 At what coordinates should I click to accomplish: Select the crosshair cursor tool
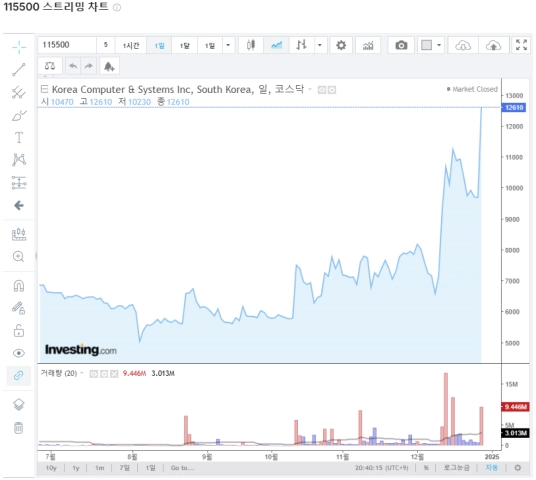click(19, 47)
